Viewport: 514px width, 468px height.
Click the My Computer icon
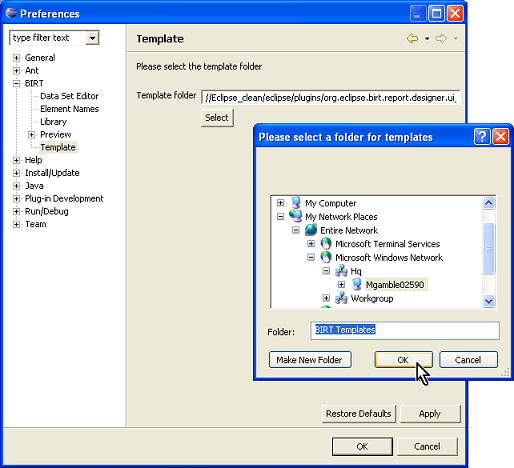coord(296,203)
